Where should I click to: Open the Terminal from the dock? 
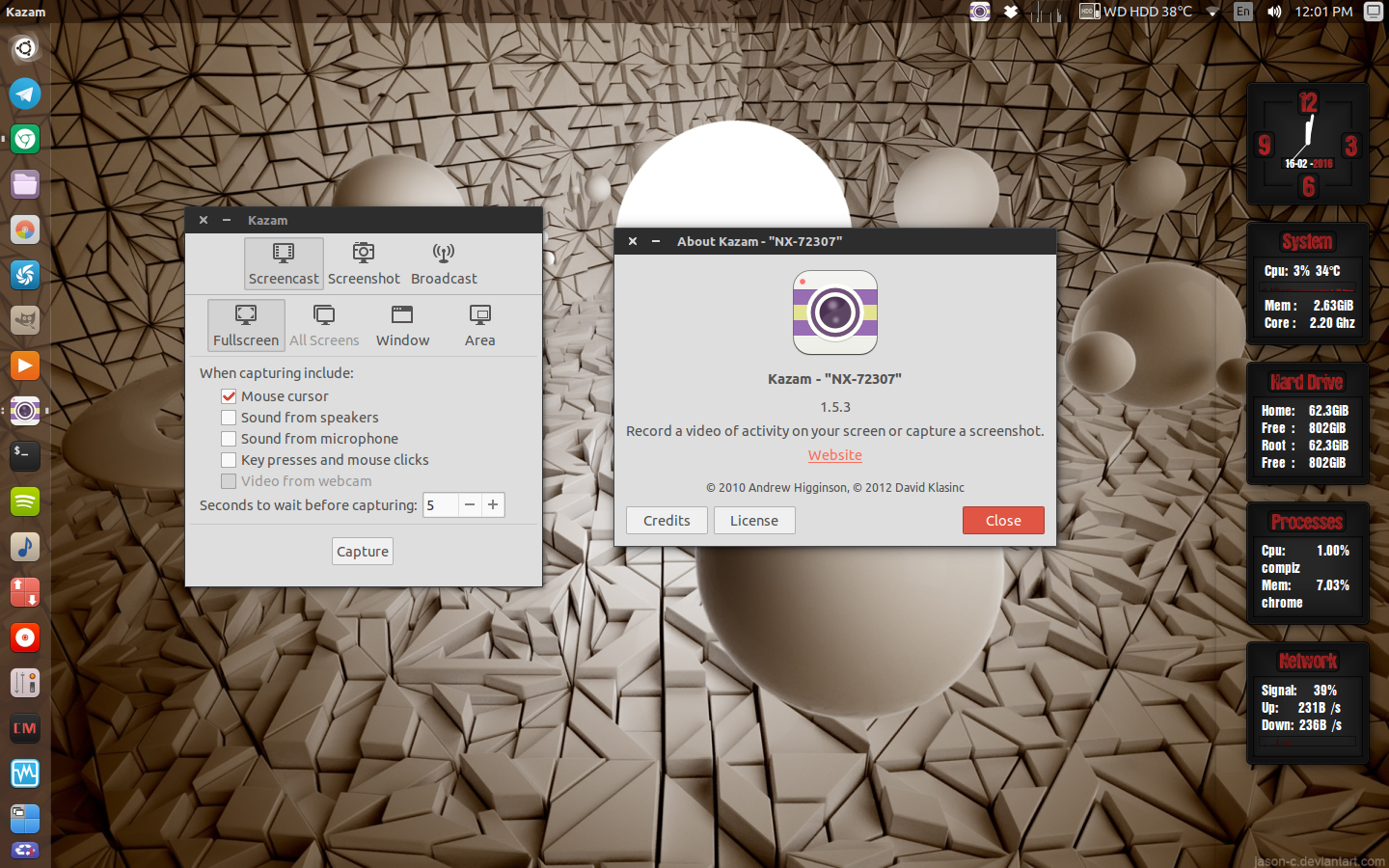tap(25, 456)
